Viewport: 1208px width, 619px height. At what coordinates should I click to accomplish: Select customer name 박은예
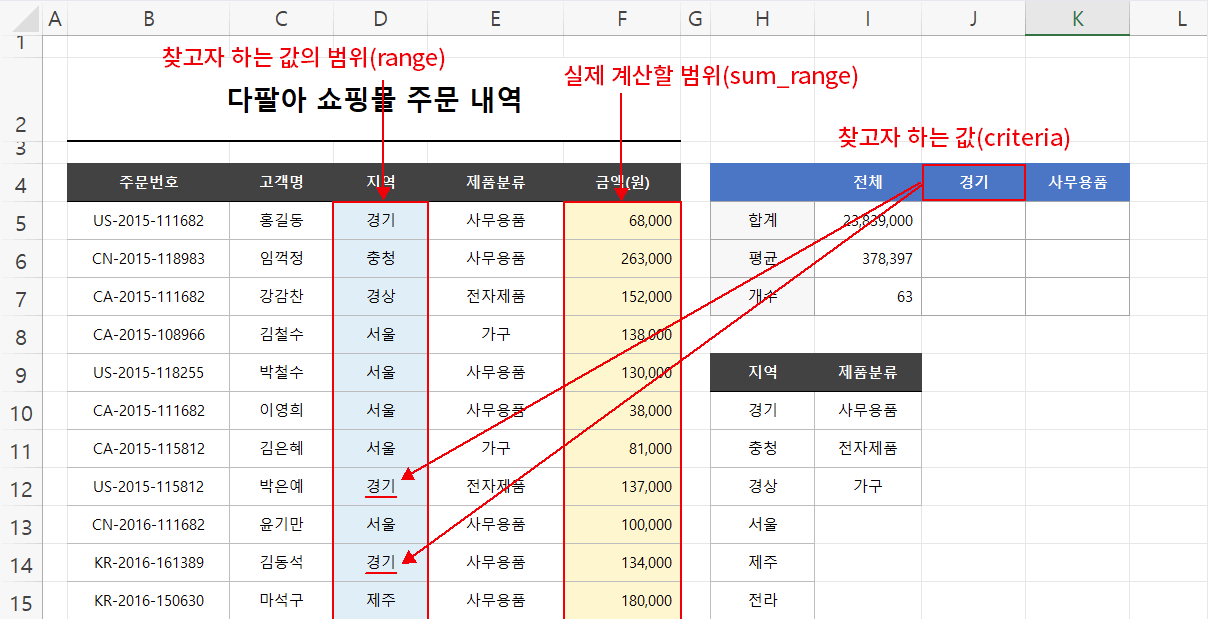[x=281, y=487]
